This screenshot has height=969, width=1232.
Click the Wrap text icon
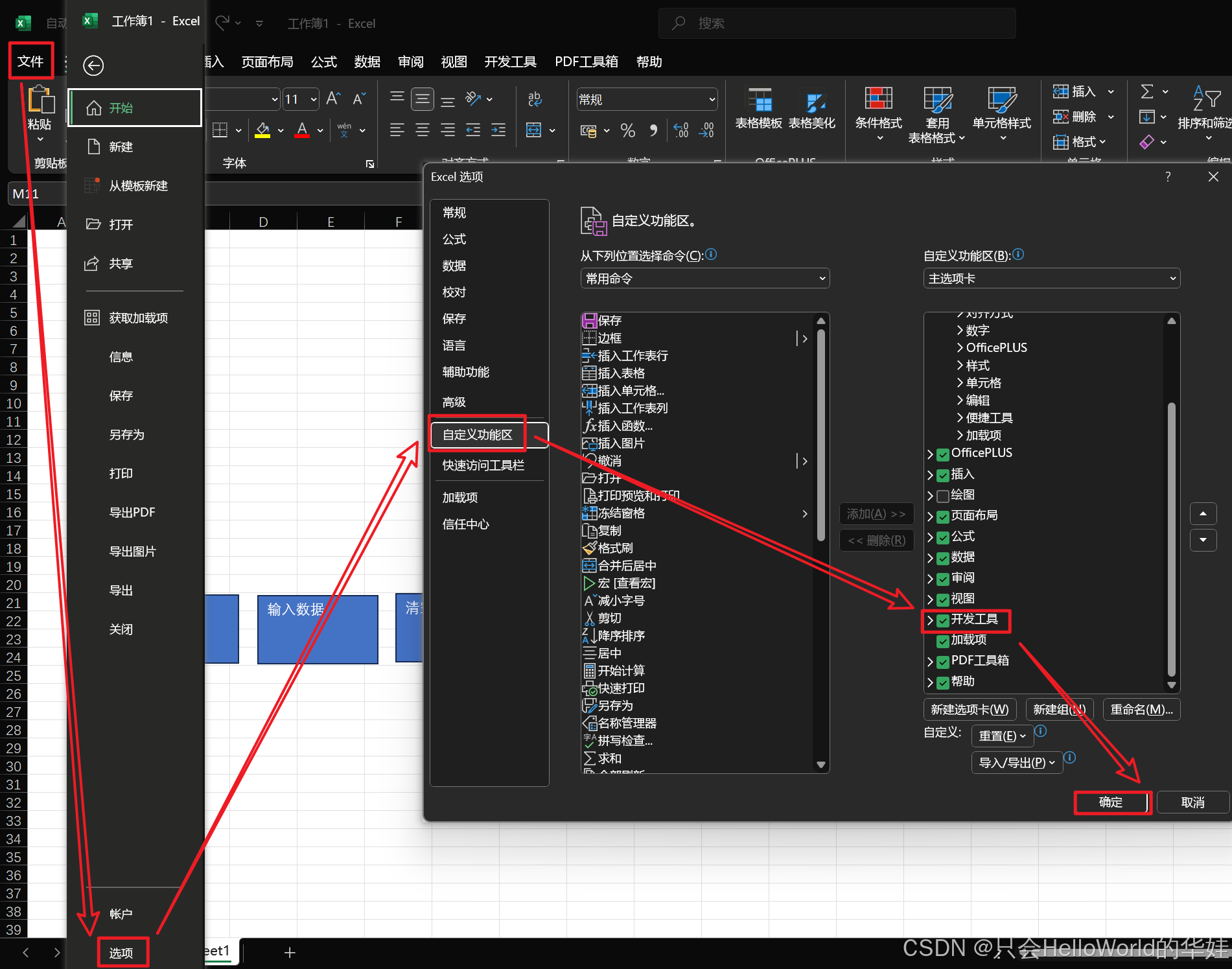(534, 99)
